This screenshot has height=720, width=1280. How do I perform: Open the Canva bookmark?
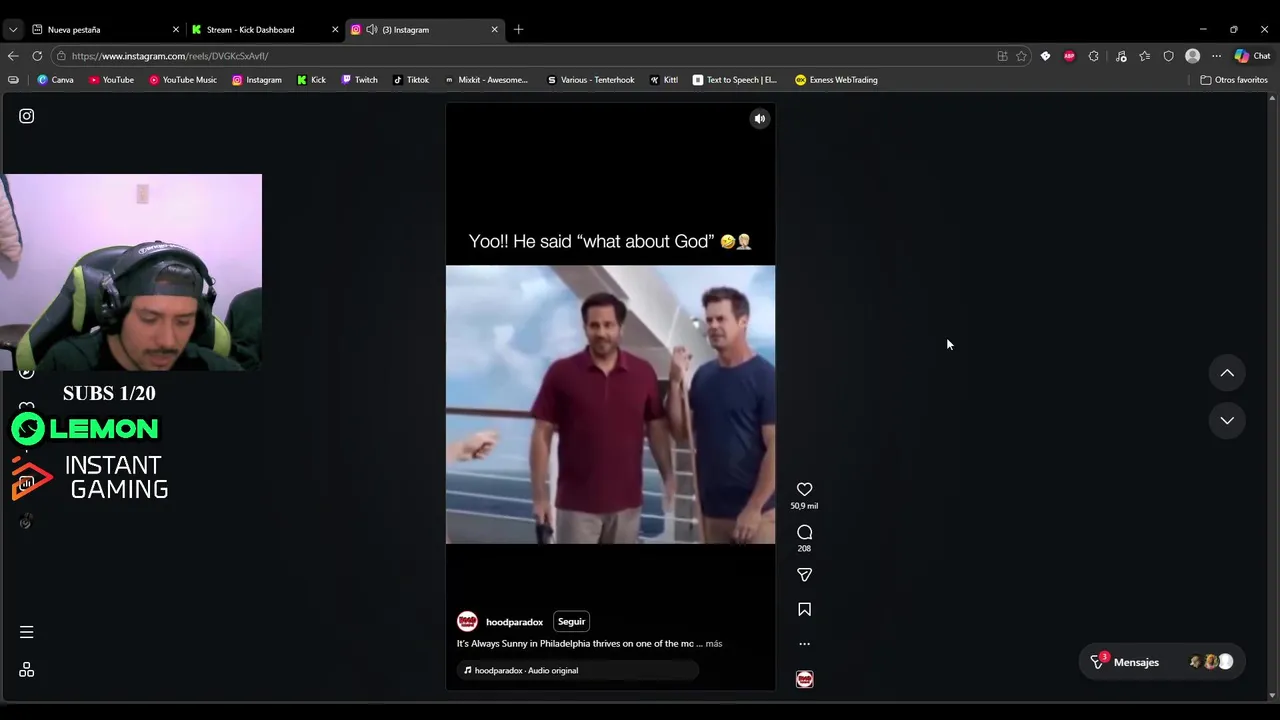(55, 80)
